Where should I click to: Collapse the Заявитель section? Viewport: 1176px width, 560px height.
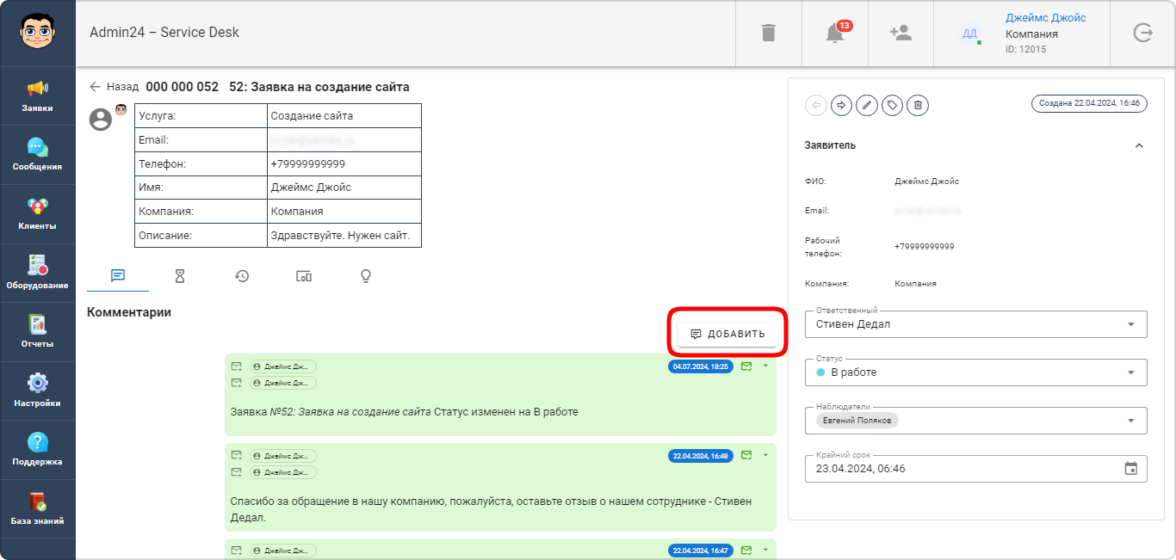[1138, 146]
